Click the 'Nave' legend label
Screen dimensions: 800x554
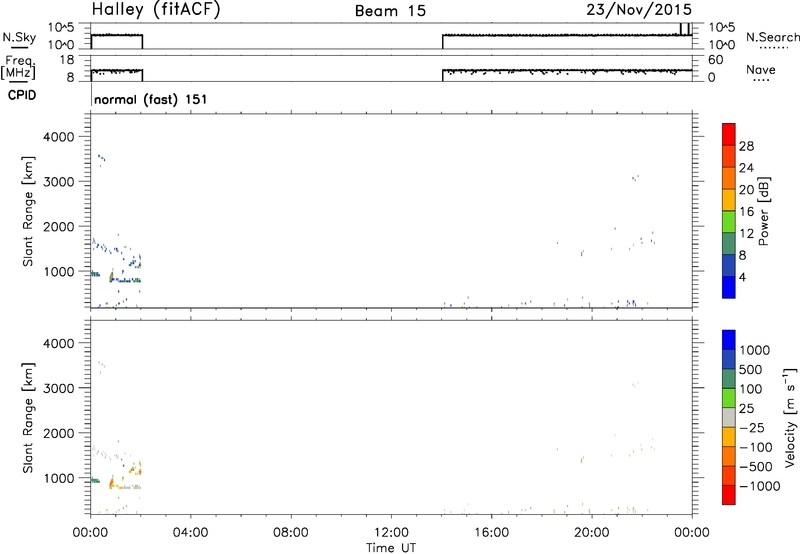[761, 69]
